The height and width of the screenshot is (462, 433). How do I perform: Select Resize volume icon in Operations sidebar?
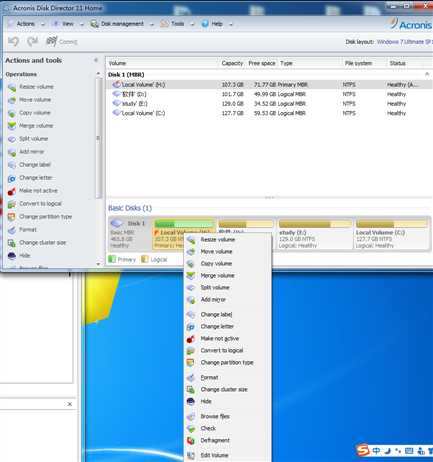[12, 87]
